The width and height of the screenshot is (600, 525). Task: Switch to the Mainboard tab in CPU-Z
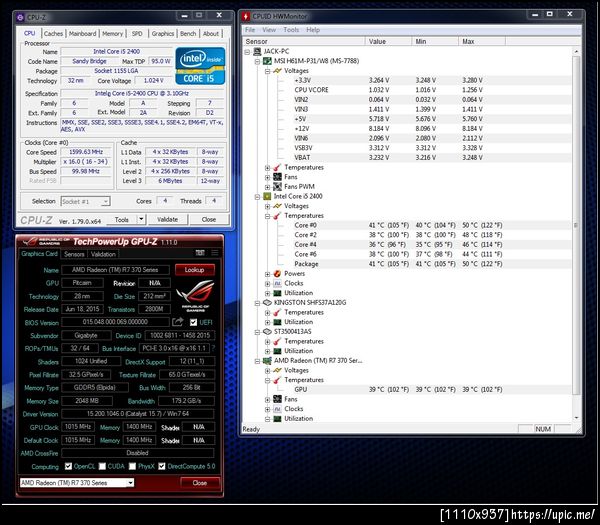click(83, 34)
